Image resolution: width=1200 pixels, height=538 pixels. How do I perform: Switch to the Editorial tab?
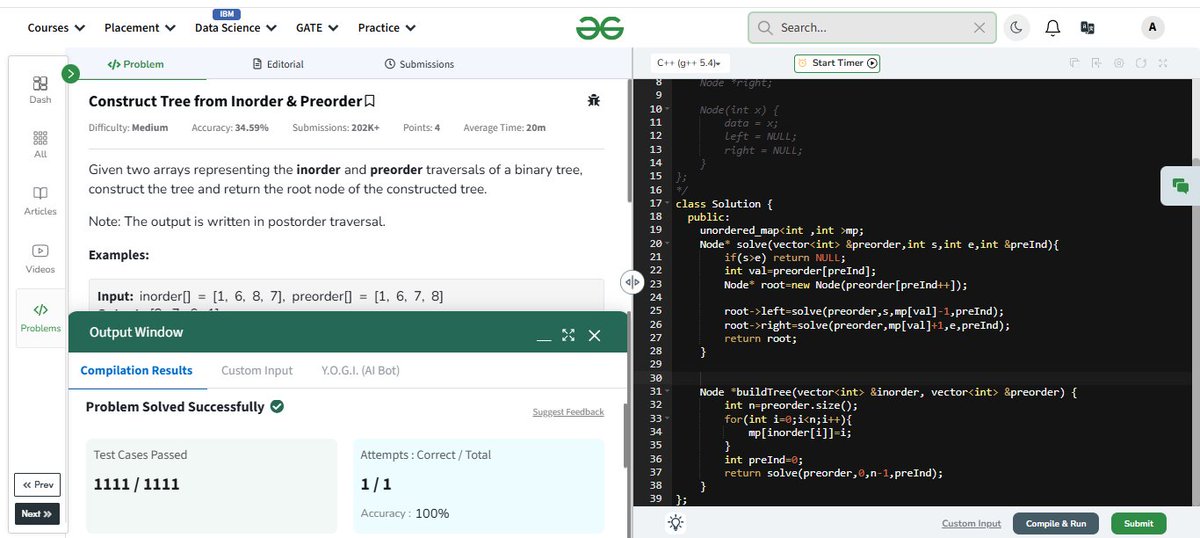point(278,64)
